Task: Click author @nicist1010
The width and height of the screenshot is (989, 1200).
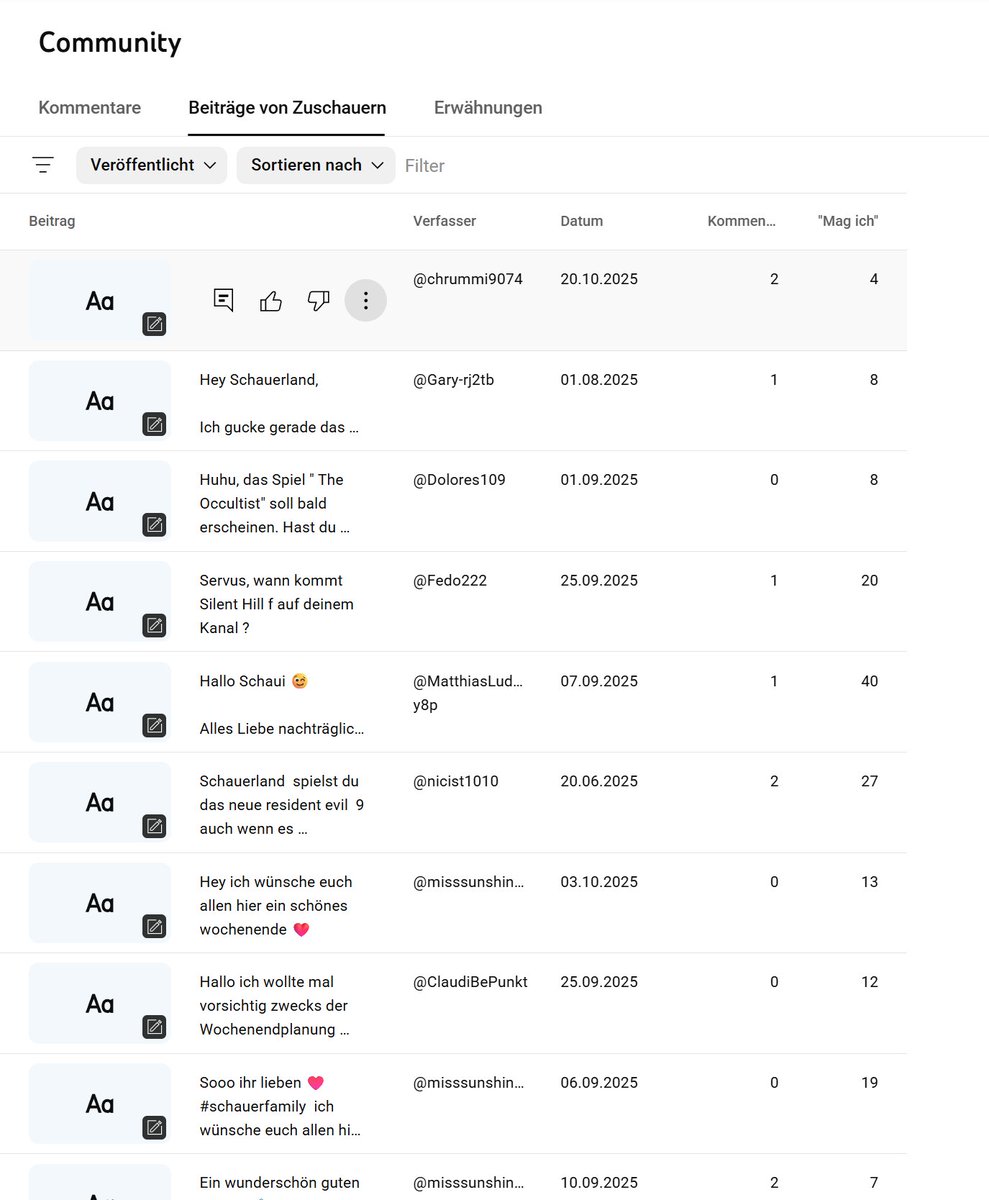Action: (x=456, y=781)
